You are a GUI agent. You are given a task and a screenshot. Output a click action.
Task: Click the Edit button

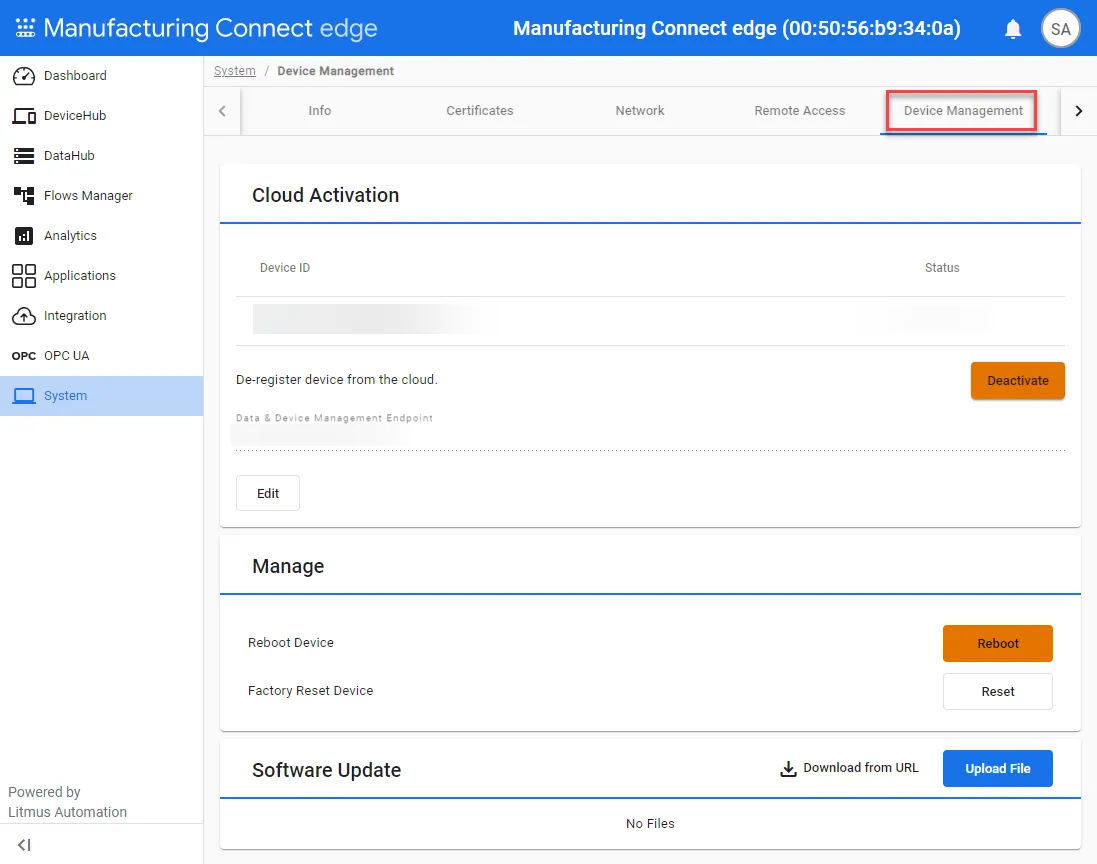coord(268,493)
